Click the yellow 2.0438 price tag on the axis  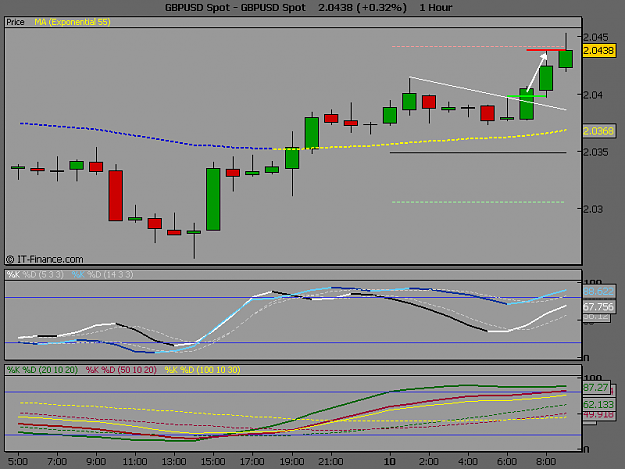[598, 51]
